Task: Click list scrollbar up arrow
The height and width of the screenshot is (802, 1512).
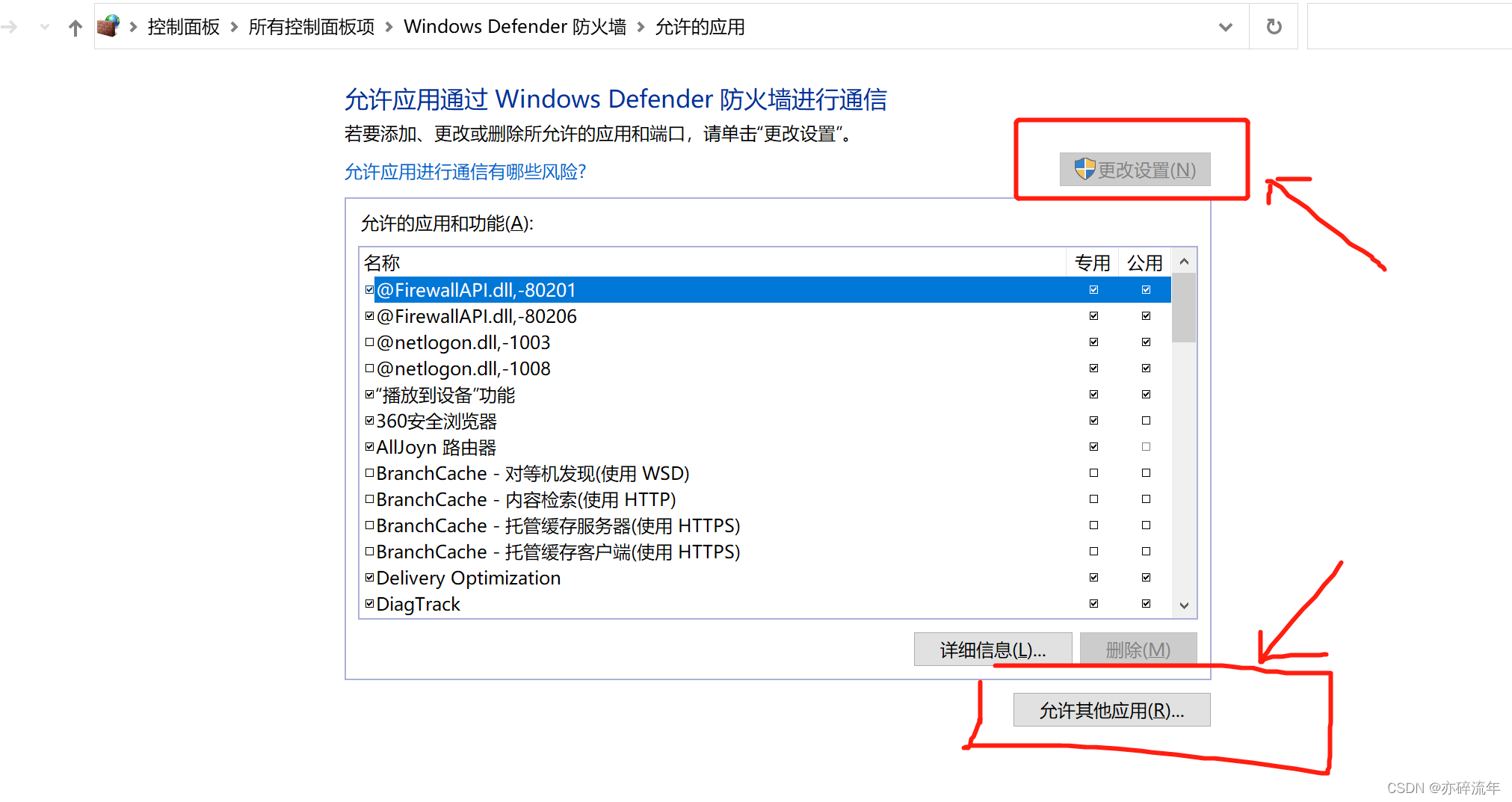Action: [x=1184, y=262]
